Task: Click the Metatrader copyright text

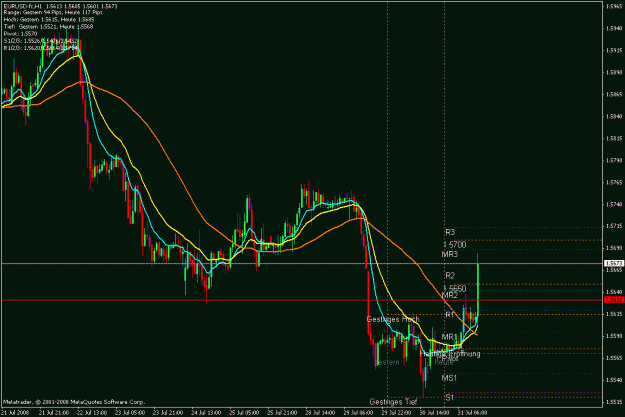Action: point(74,402)
